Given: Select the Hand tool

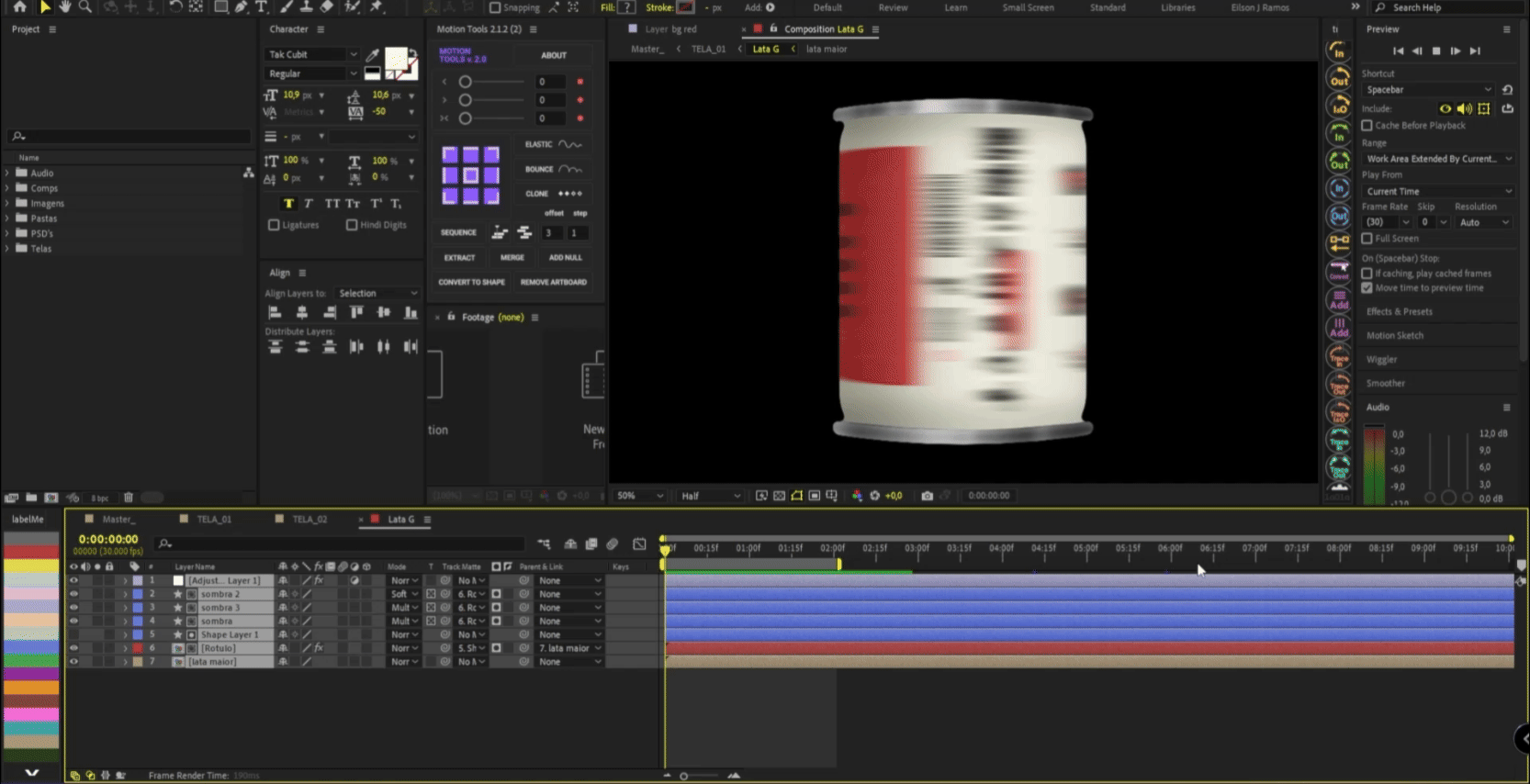Looking at the screenshot, I should click(x=64, y=7).
